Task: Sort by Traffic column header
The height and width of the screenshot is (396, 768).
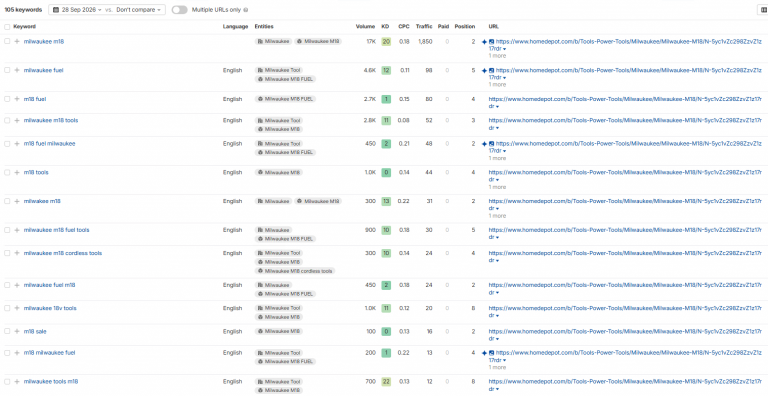Action: 424,26
